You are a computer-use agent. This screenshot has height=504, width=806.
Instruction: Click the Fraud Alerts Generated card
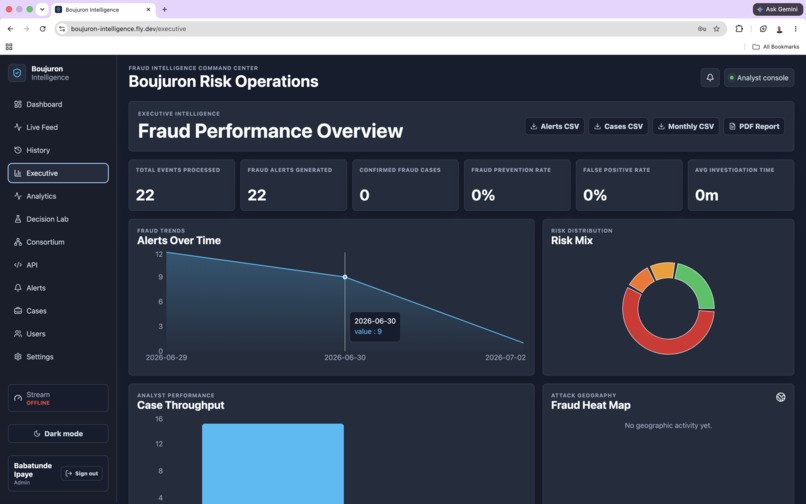294,185
